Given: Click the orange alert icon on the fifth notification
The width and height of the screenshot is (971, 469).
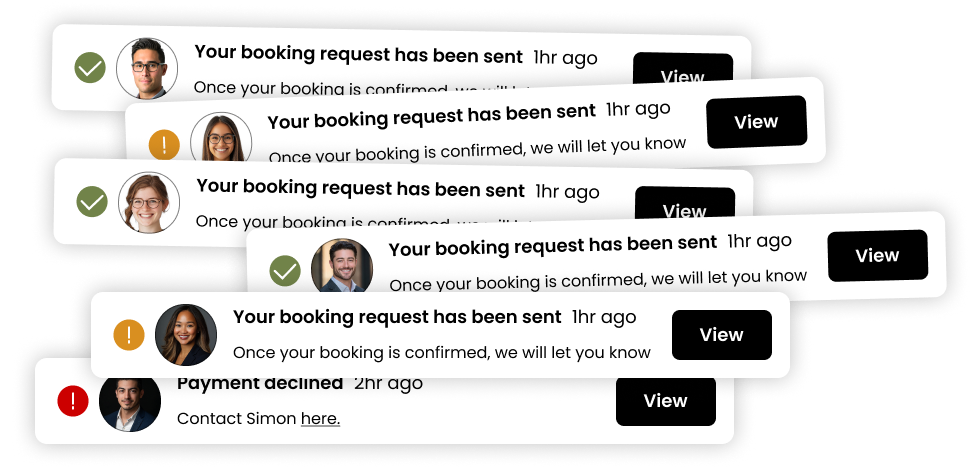Looking at the screenshot, I should 129,334.
